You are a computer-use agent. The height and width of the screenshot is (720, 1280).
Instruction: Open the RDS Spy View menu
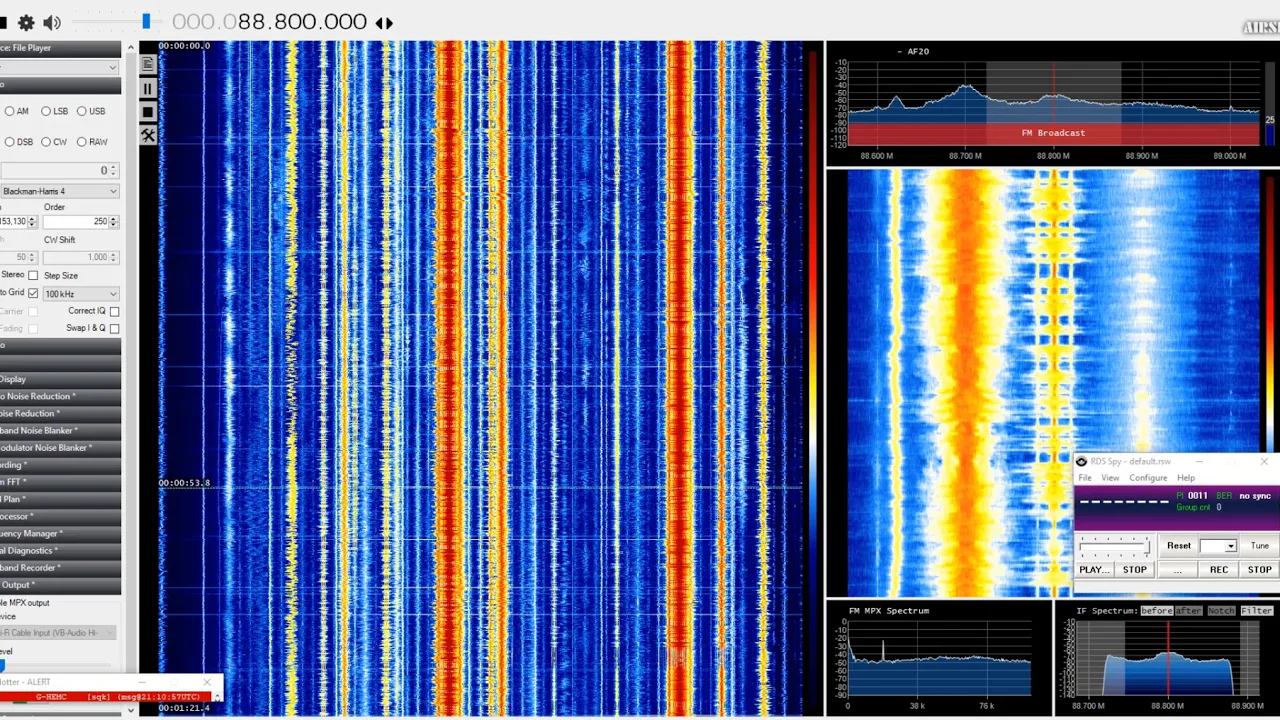pyautogui.click(x=1110, y=478)
